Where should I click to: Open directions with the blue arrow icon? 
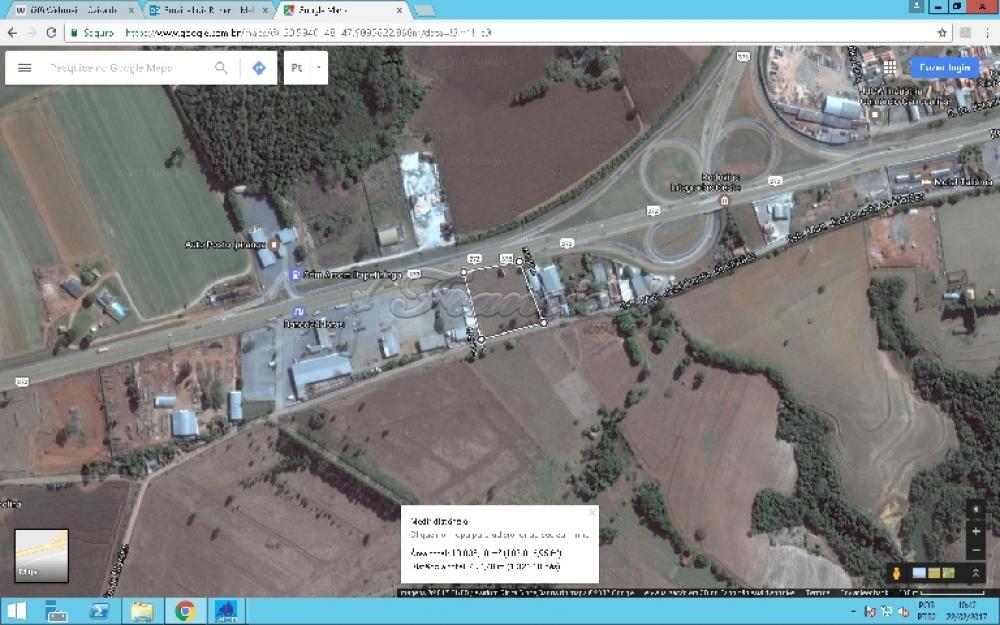[x=259, y=68]
